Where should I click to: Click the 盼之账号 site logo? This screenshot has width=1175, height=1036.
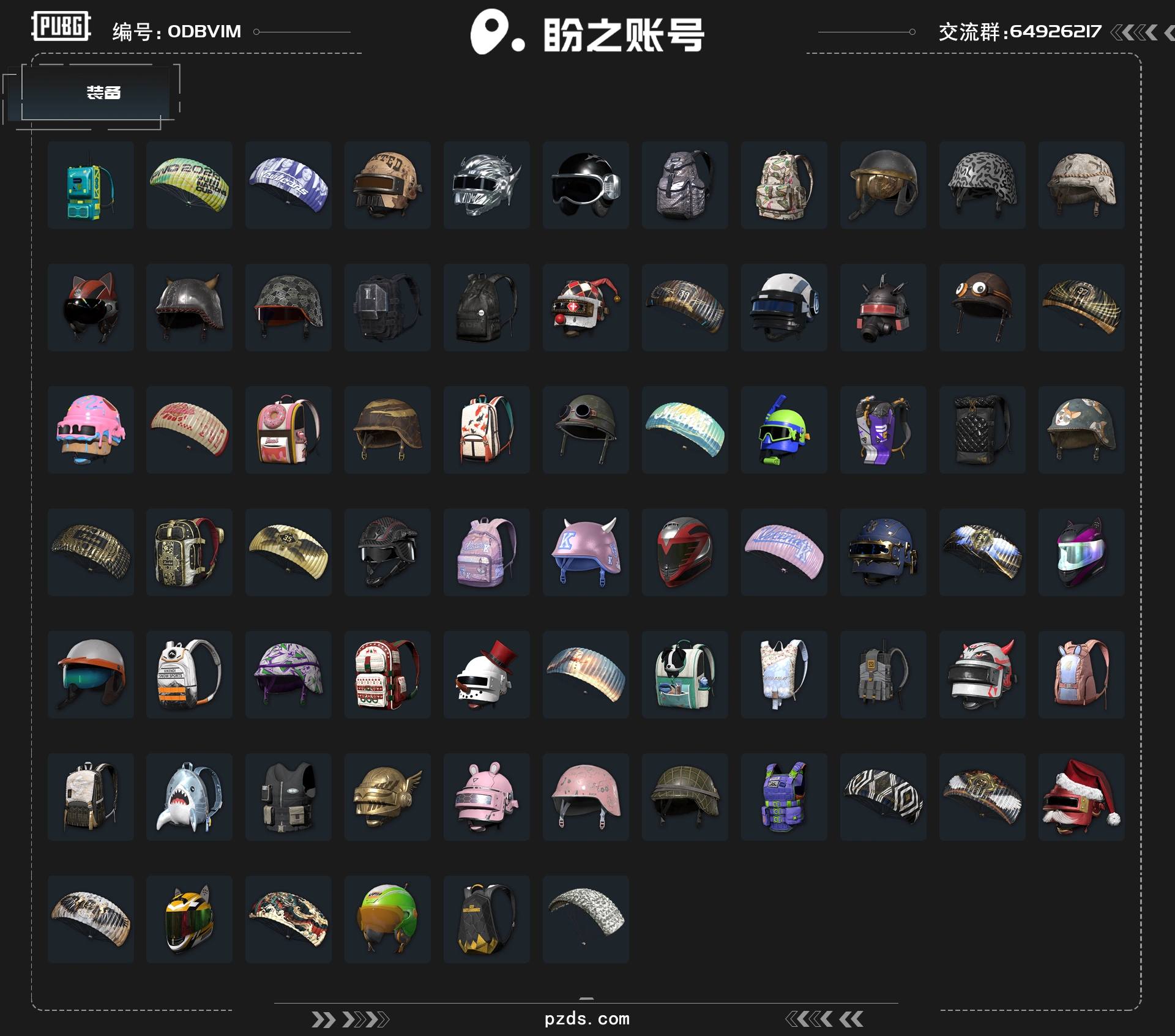(587, 33)
